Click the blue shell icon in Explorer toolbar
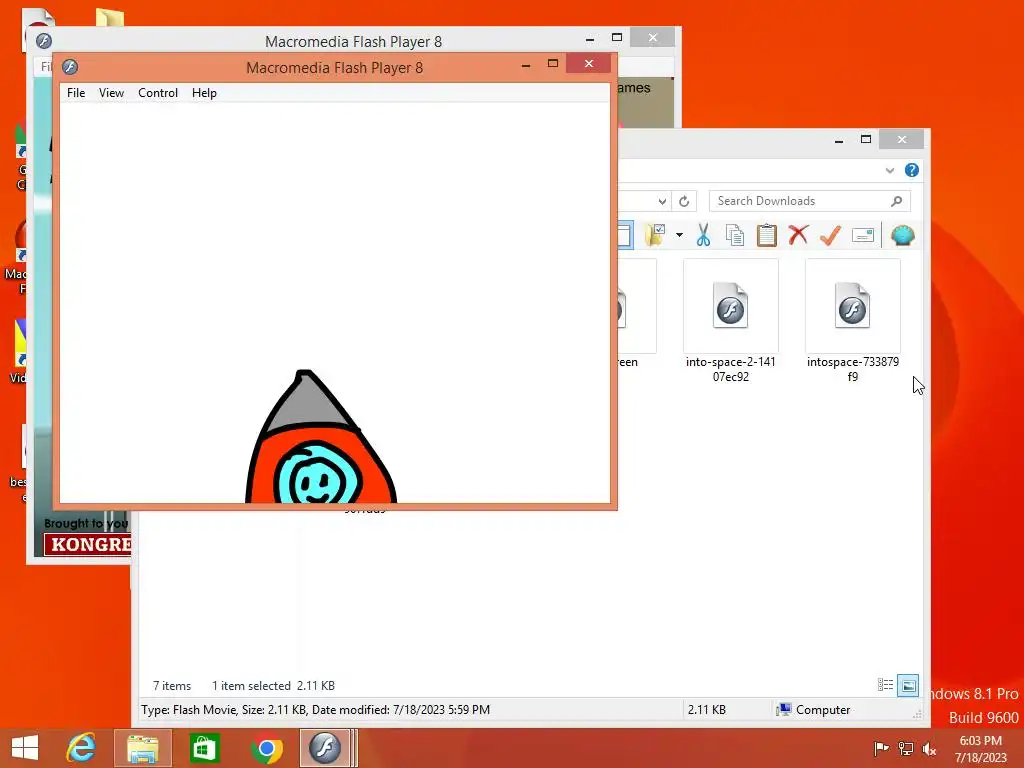The height and width of the screenshot is (768, 1024). point(903,235)
